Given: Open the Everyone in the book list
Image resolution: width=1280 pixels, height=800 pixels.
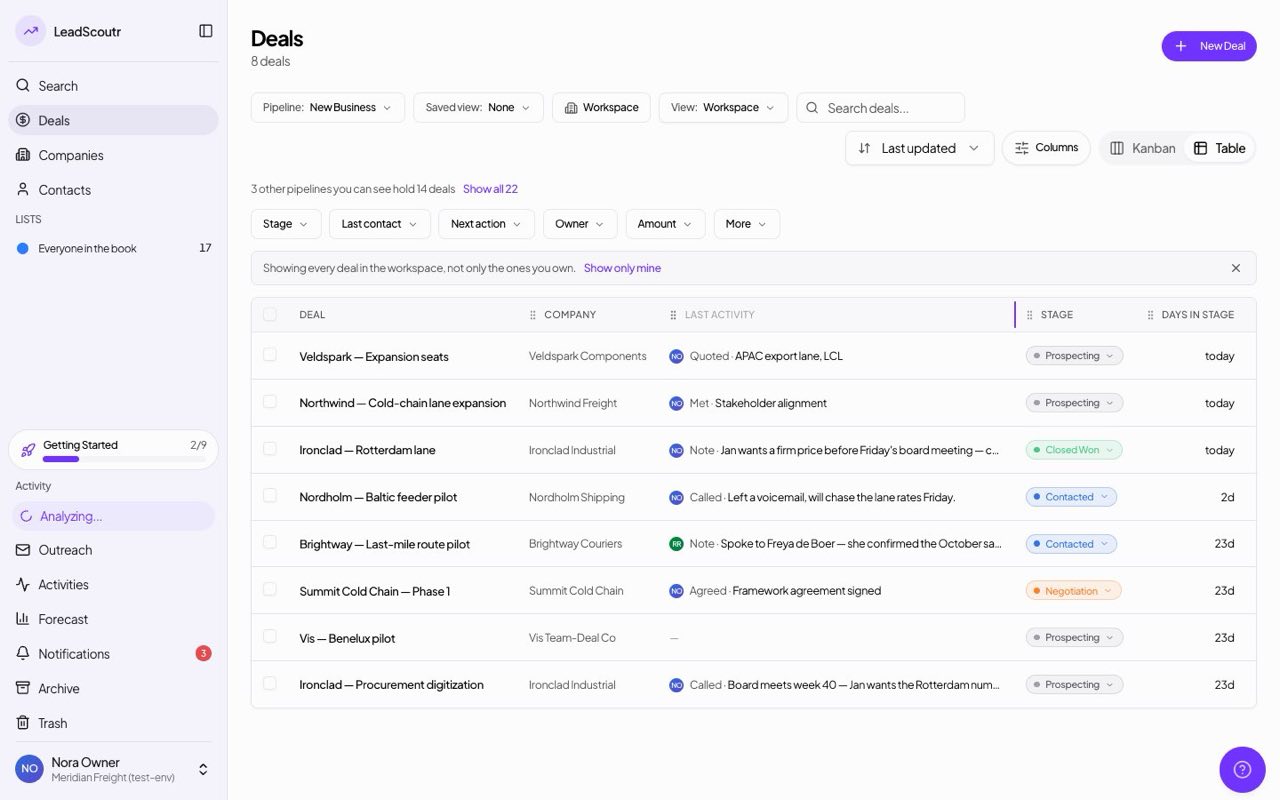Looking at the screenshot, I should click(x=113, y=248).
